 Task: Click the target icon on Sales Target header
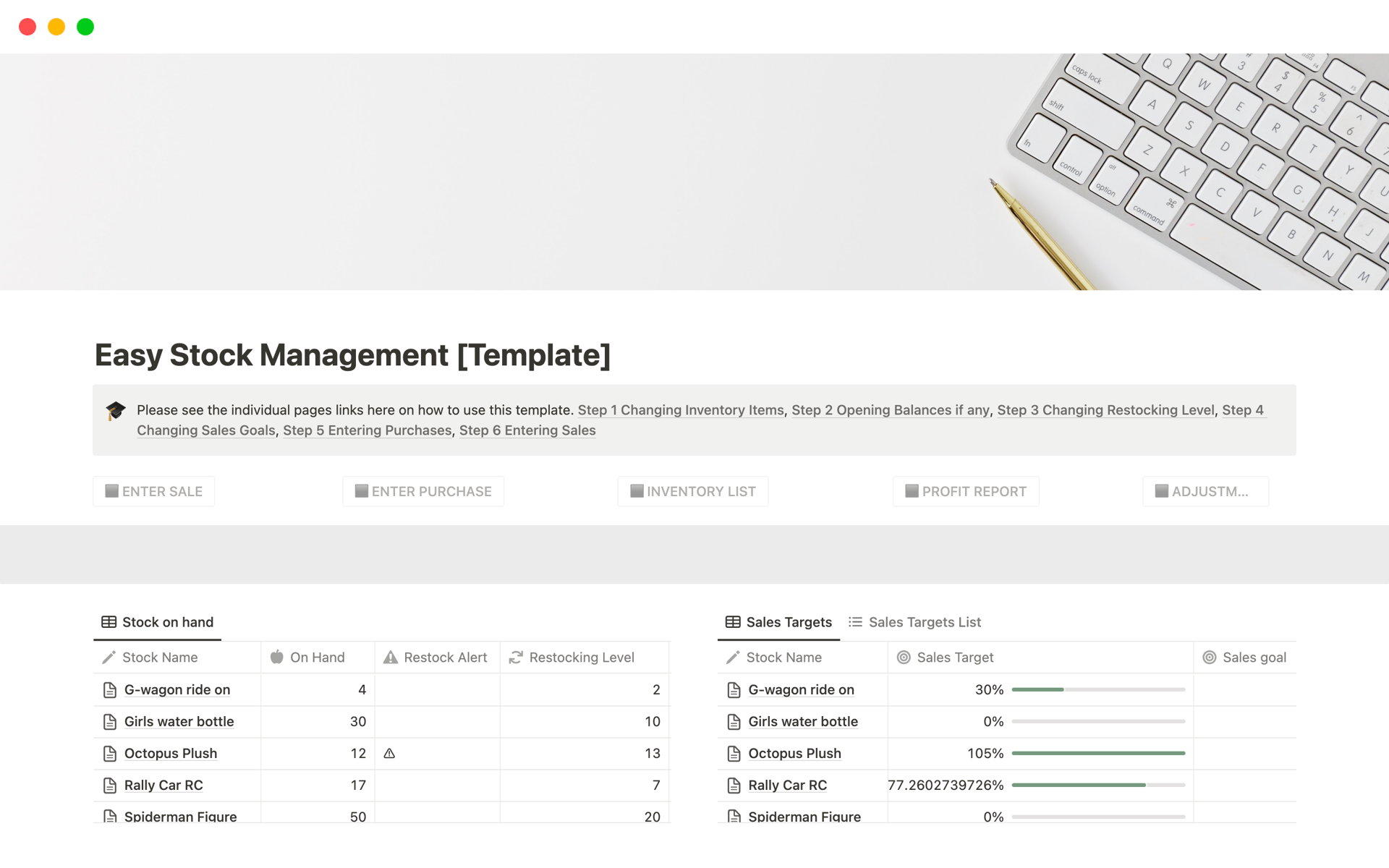click(x=902, y=657)
